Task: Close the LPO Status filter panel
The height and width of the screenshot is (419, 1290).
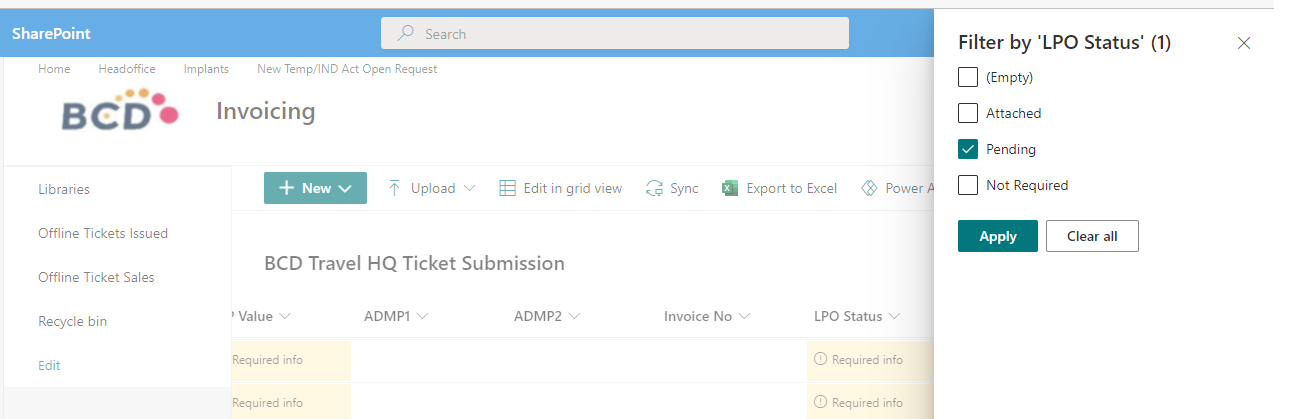Action: (1244, 43)
